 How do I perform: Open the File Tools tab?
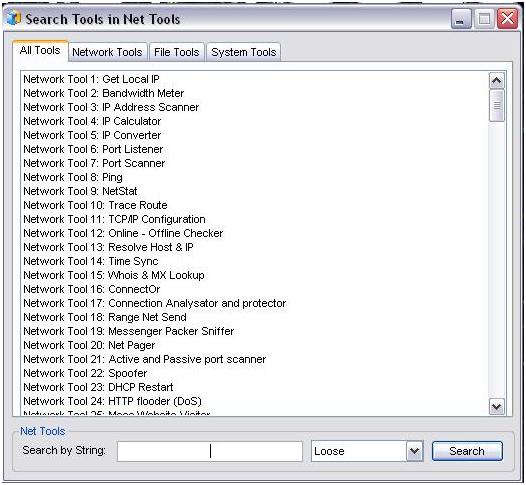point(177,52)
